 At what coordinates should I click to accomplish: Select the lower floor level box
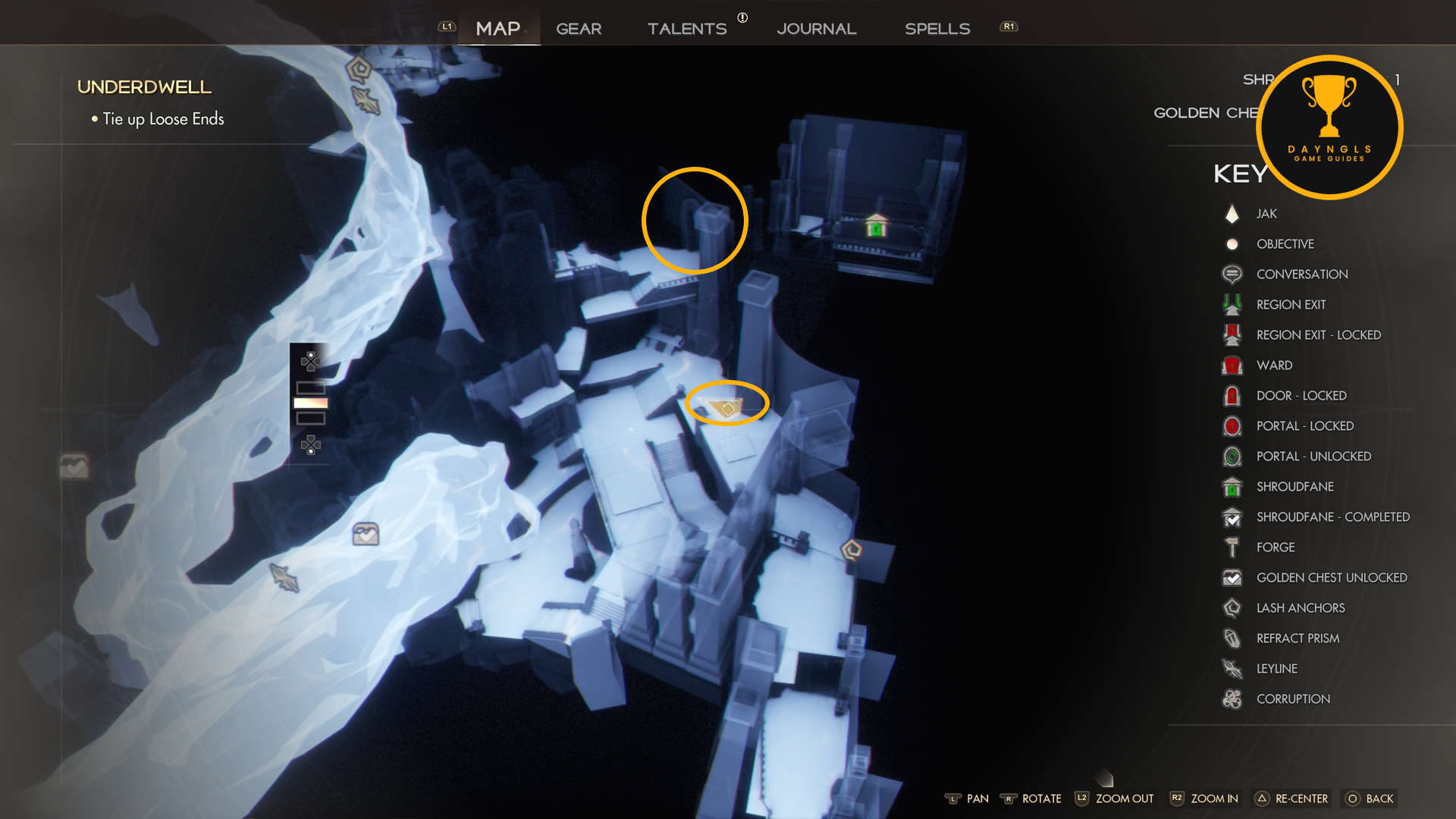pyautogui.click(x=310, y=419)
